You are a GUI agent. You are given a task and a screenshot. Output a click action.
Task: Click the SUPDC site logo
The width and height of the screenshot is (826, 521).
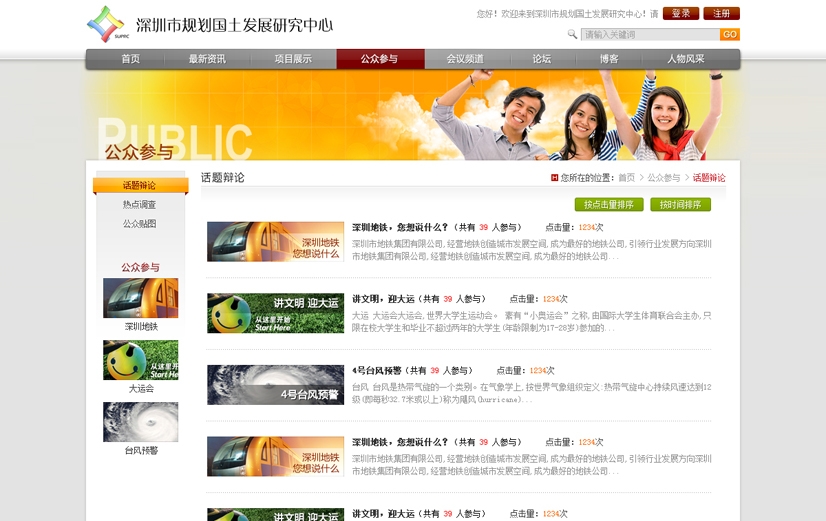coord(106,24)
